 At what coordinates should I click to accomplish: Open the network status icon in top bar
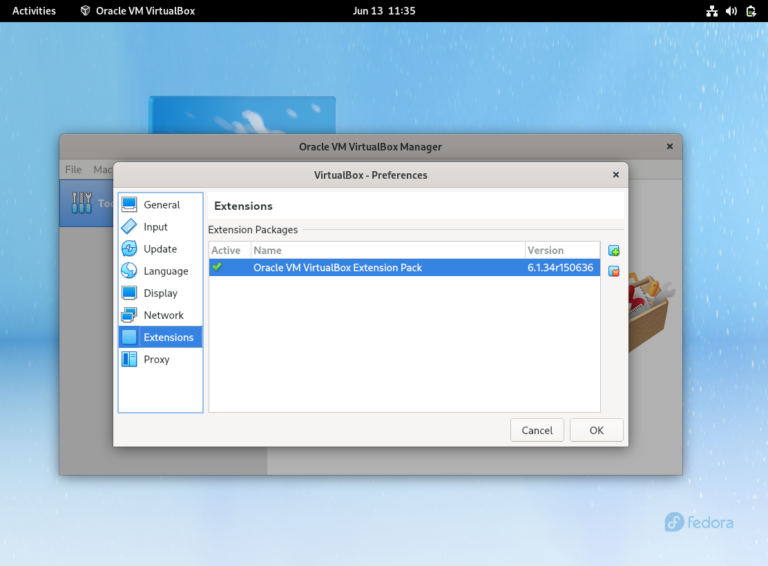tap(712, 11)
